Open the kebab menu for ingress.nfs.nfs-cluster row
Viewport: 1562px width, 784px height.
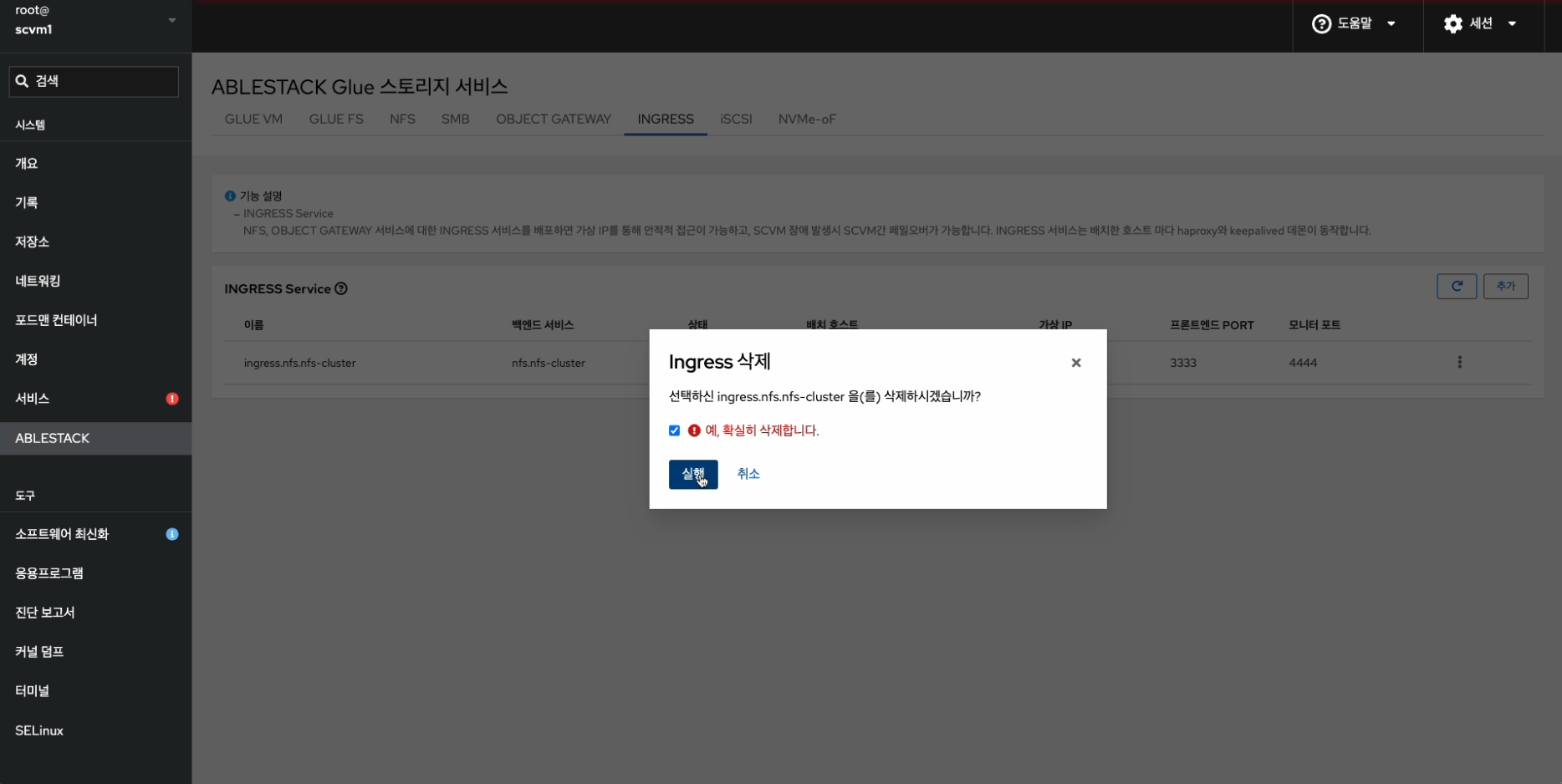(x=1459, y=363)
